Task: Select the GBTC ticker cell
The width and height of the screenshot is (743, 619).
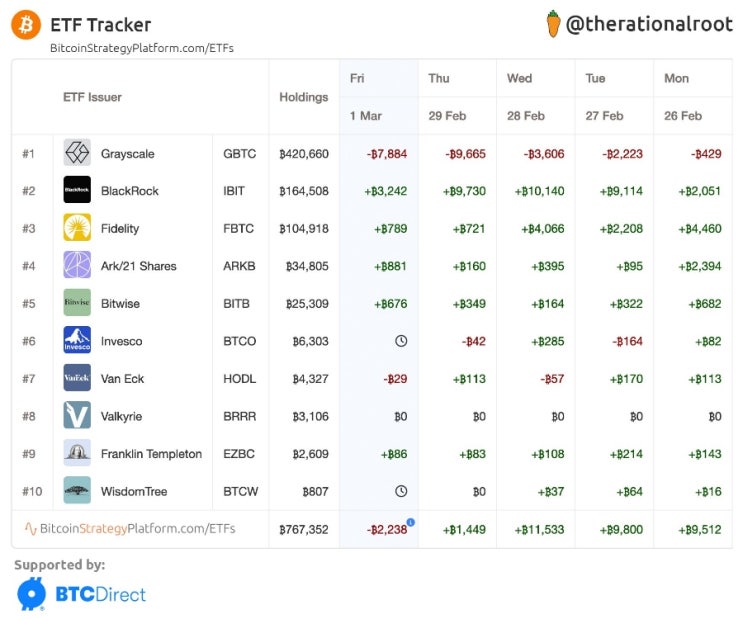Action: click(239, 154)
